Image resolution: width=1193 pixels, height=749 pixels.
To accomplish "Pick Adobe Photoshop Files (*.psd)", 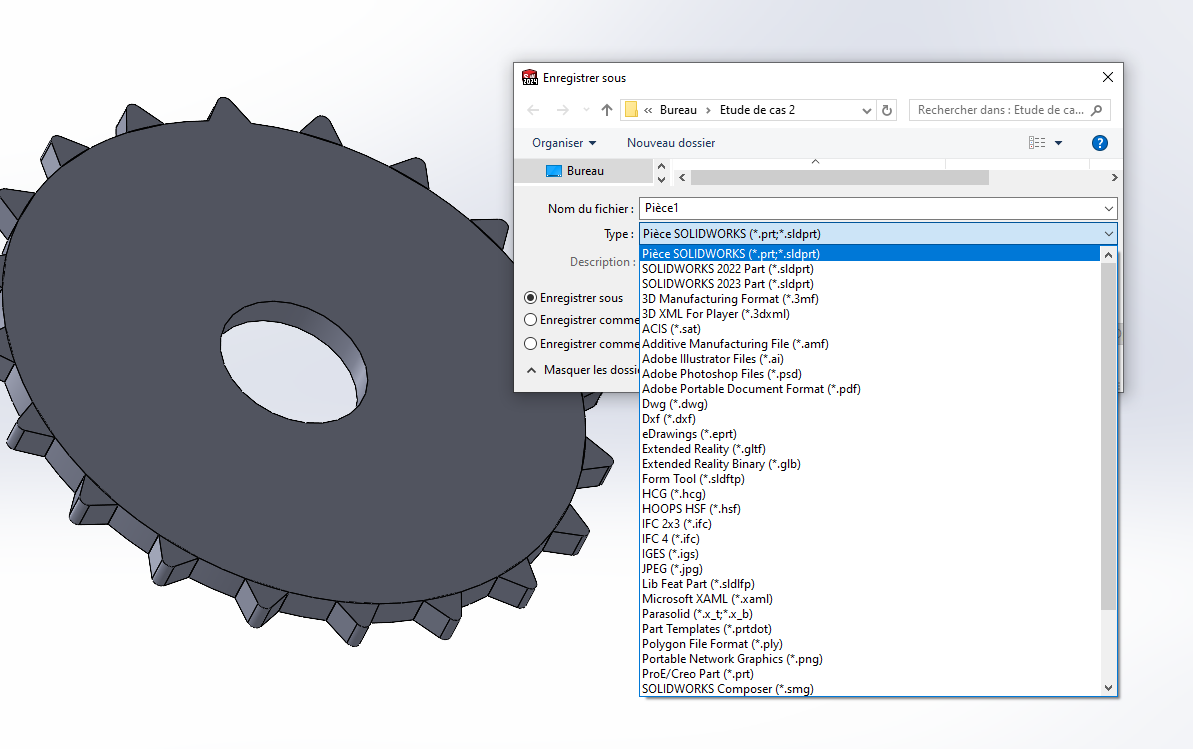I will click(x=870, y=374).
